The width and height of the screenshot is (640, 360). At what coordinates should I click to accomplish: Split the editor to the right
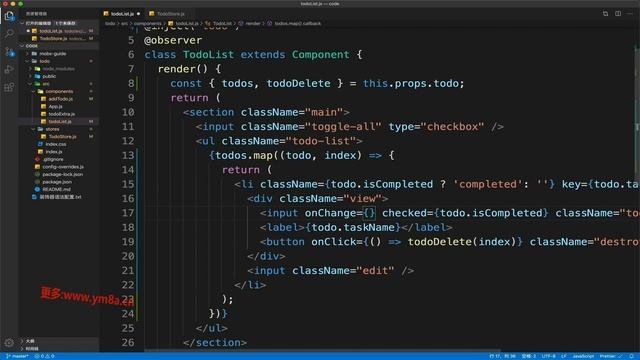coord(618,13)
